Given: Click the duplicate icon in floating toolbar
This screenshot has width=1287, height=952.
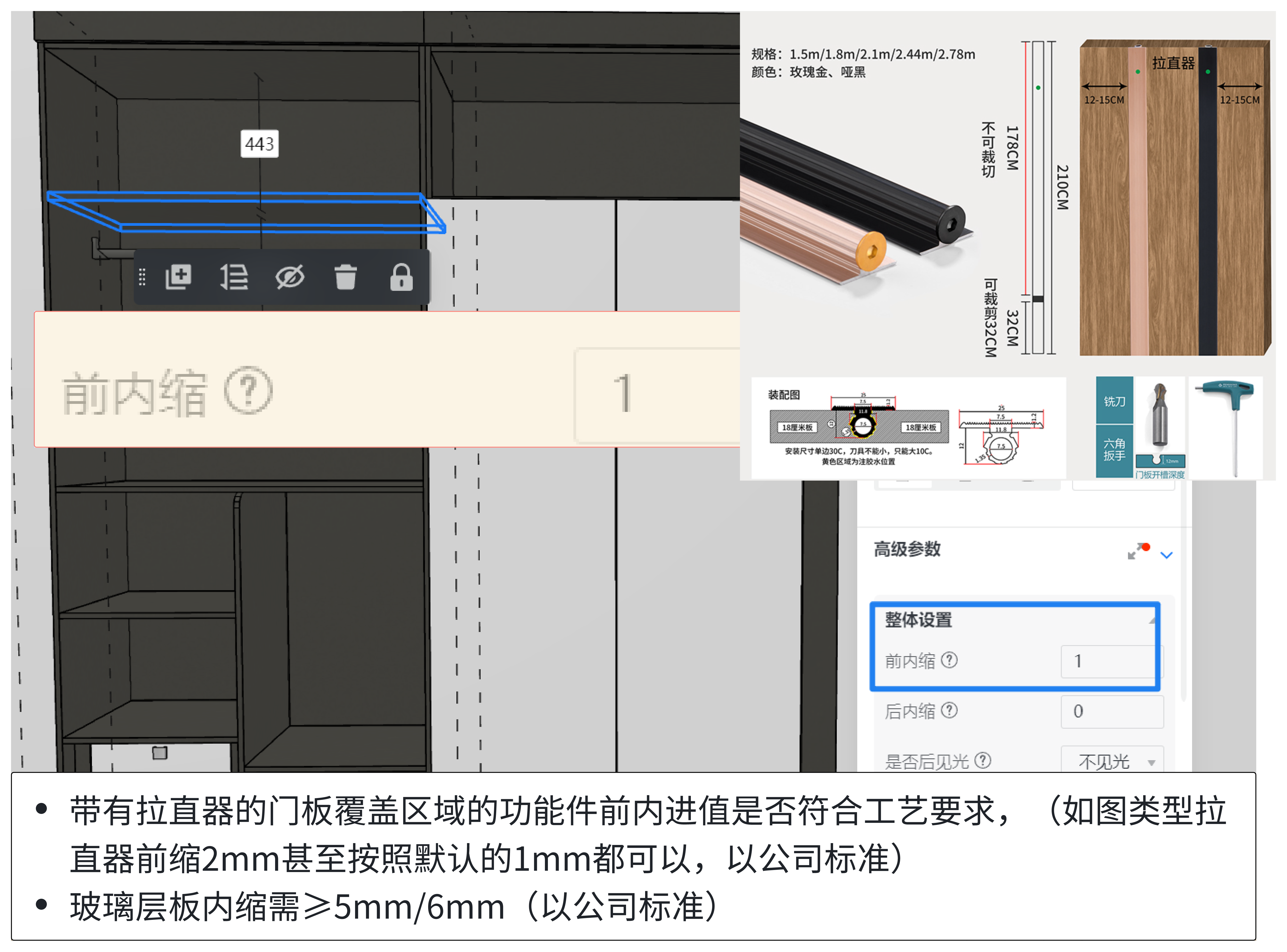Looking at the screenshot, I should (178, 277).
